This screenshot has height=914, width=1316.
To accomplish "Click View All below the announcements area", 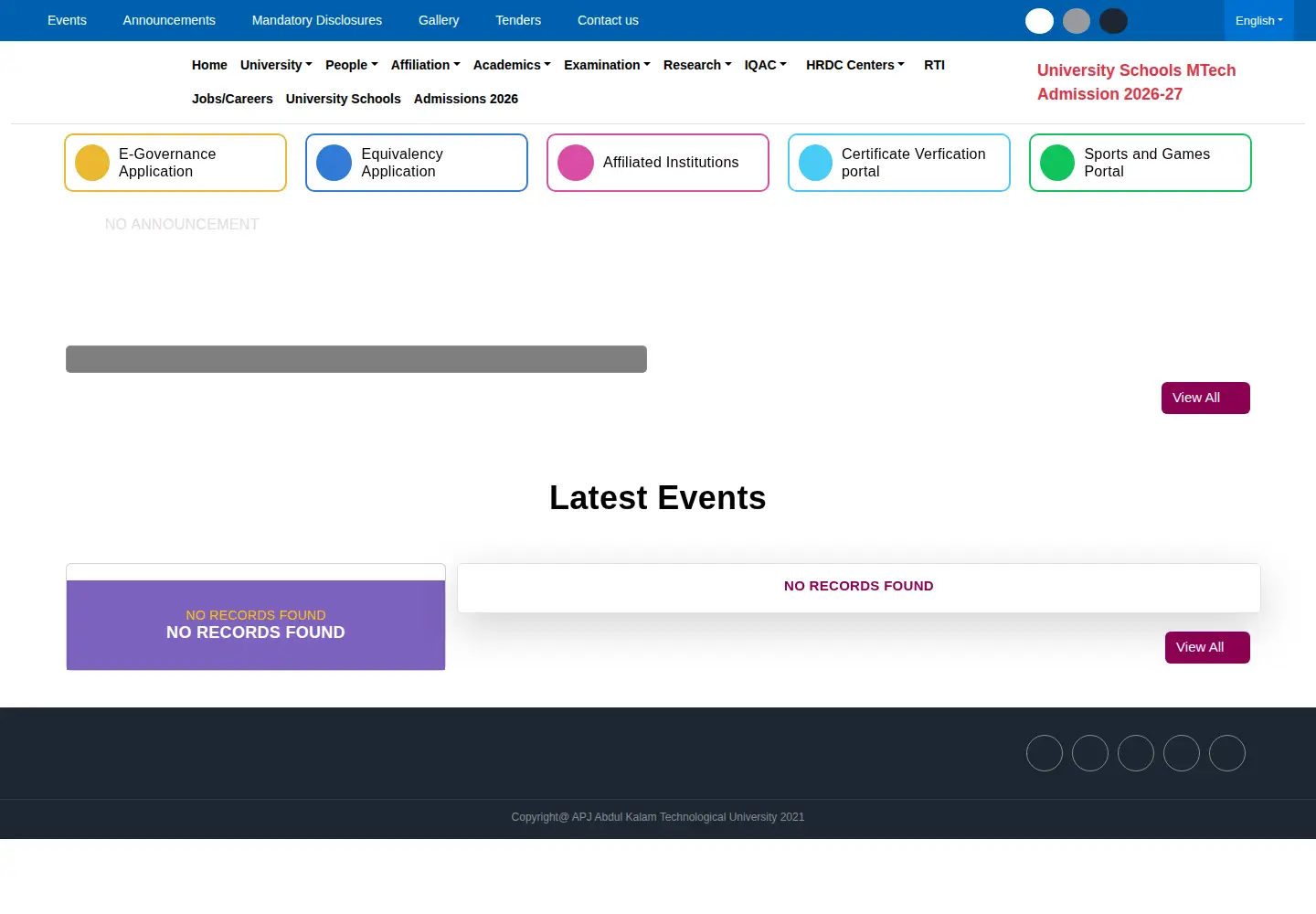I will pos(1205,398).
